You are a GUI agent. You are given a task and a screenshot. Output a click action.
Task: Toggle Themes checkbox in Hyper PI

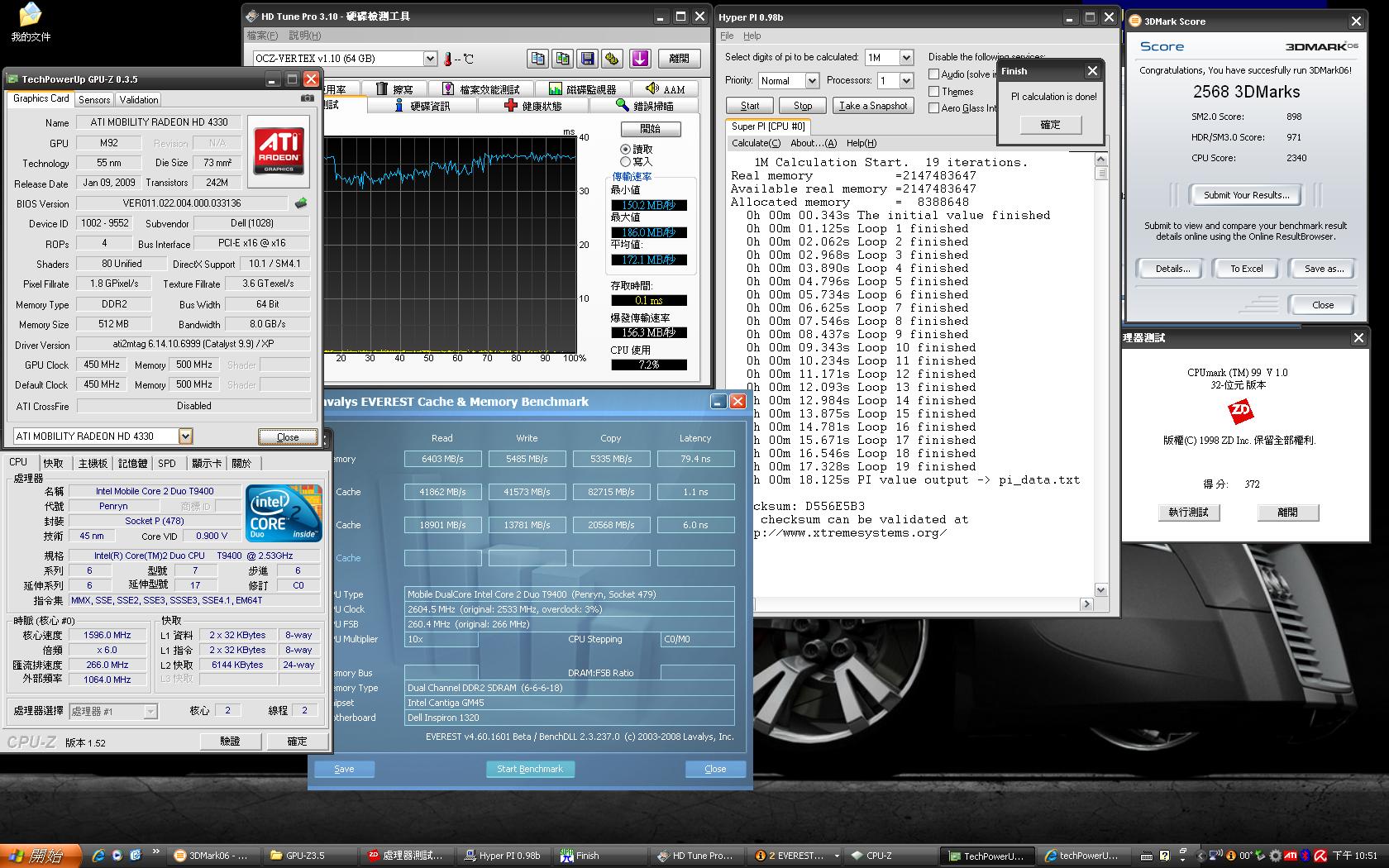tap(934, 91)
